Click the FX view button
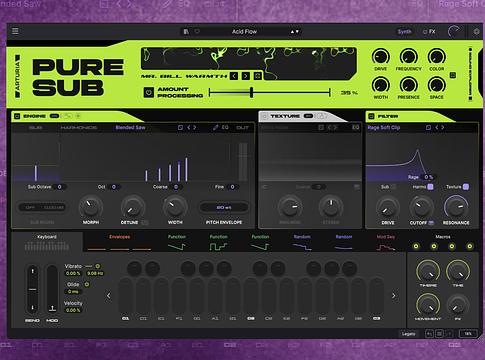Viewport: 485px width, 360px height. 429,32
